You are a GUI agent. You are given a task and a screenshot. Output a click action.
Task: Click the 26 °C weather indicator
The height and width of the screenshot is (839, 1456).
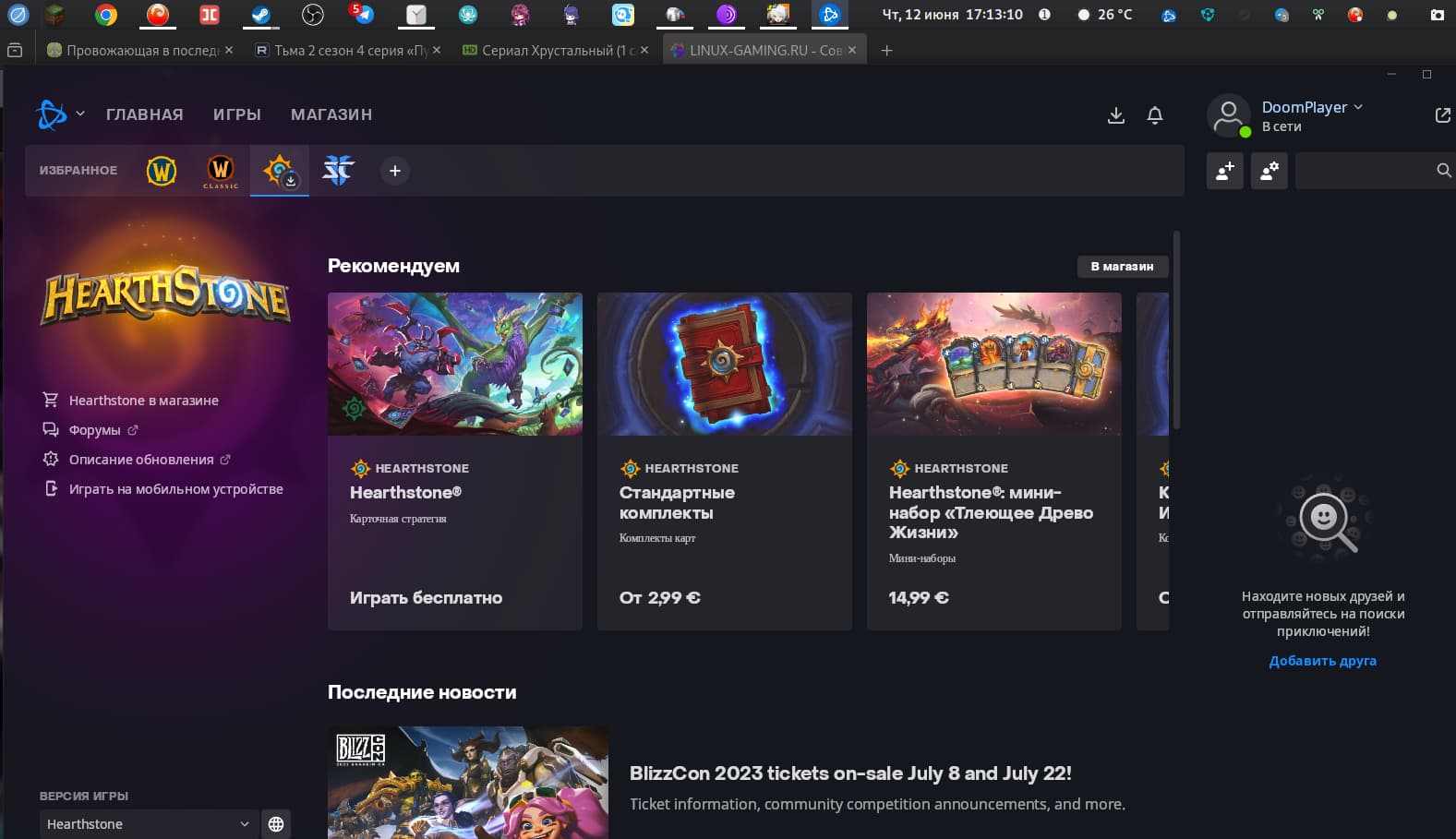tap(1105, 15)
